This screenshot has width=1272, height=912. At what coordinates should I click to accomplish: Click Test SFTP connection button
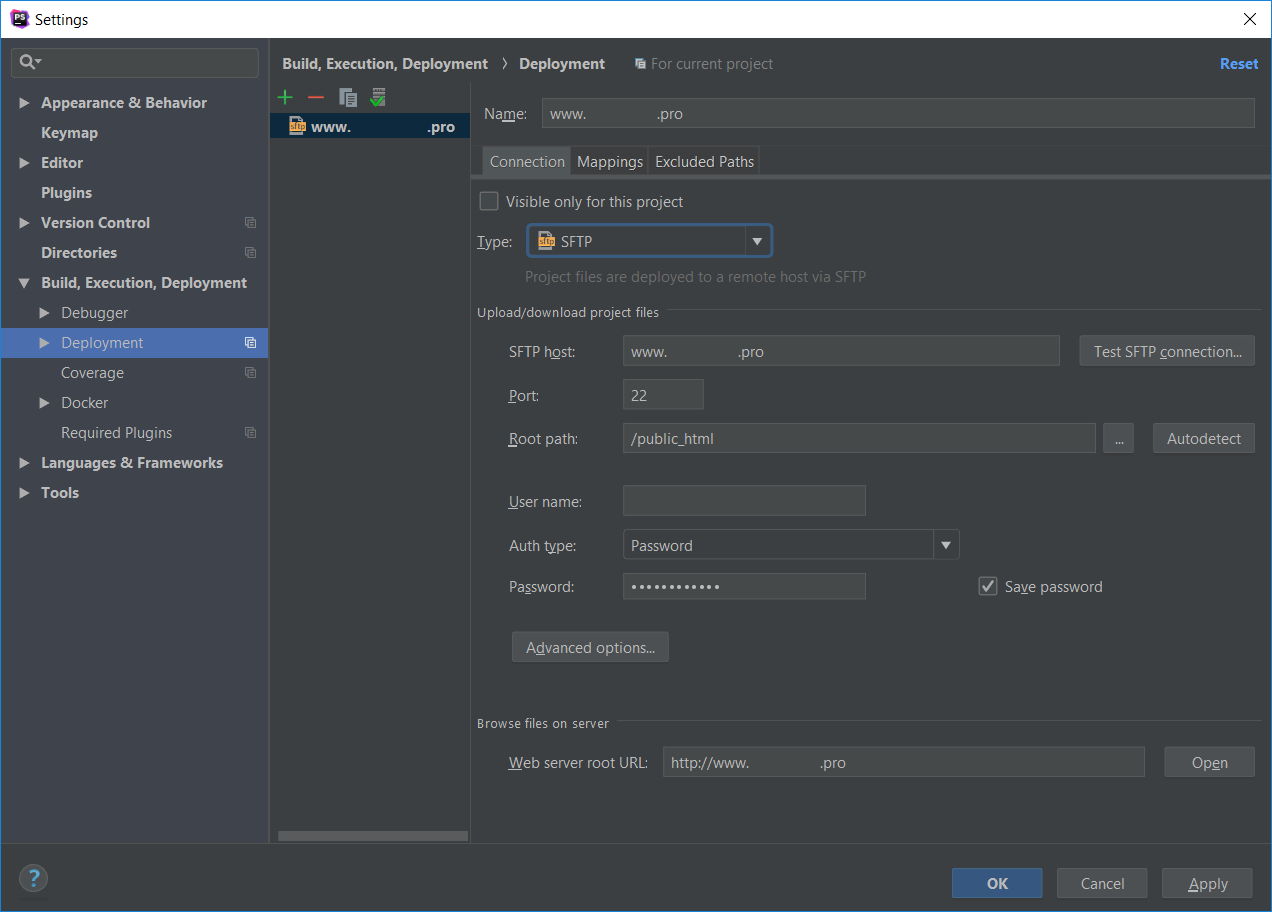tap(1167, 351)
